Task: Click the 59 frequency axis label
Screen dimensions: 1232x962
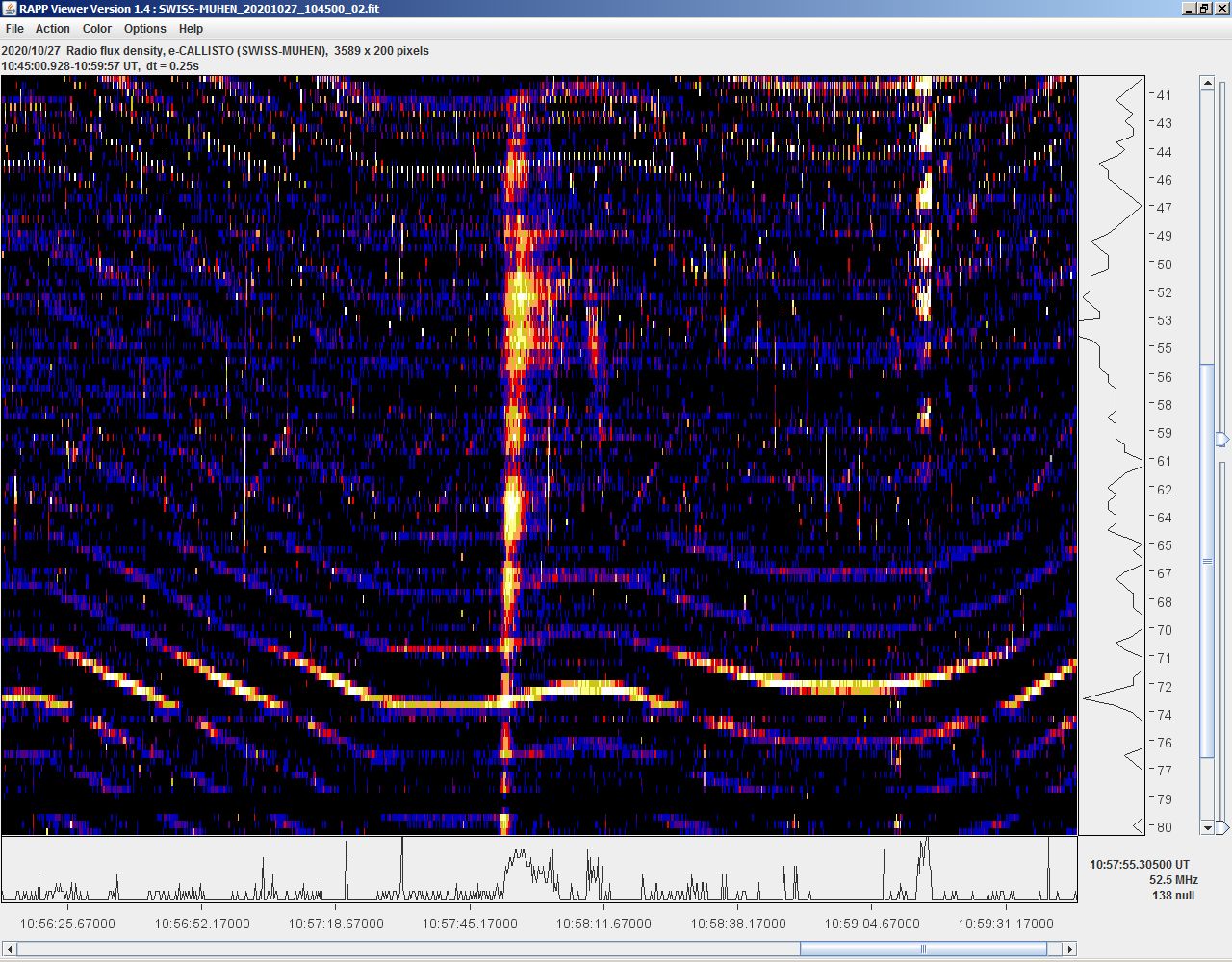Action: (x=1164, y=433)
